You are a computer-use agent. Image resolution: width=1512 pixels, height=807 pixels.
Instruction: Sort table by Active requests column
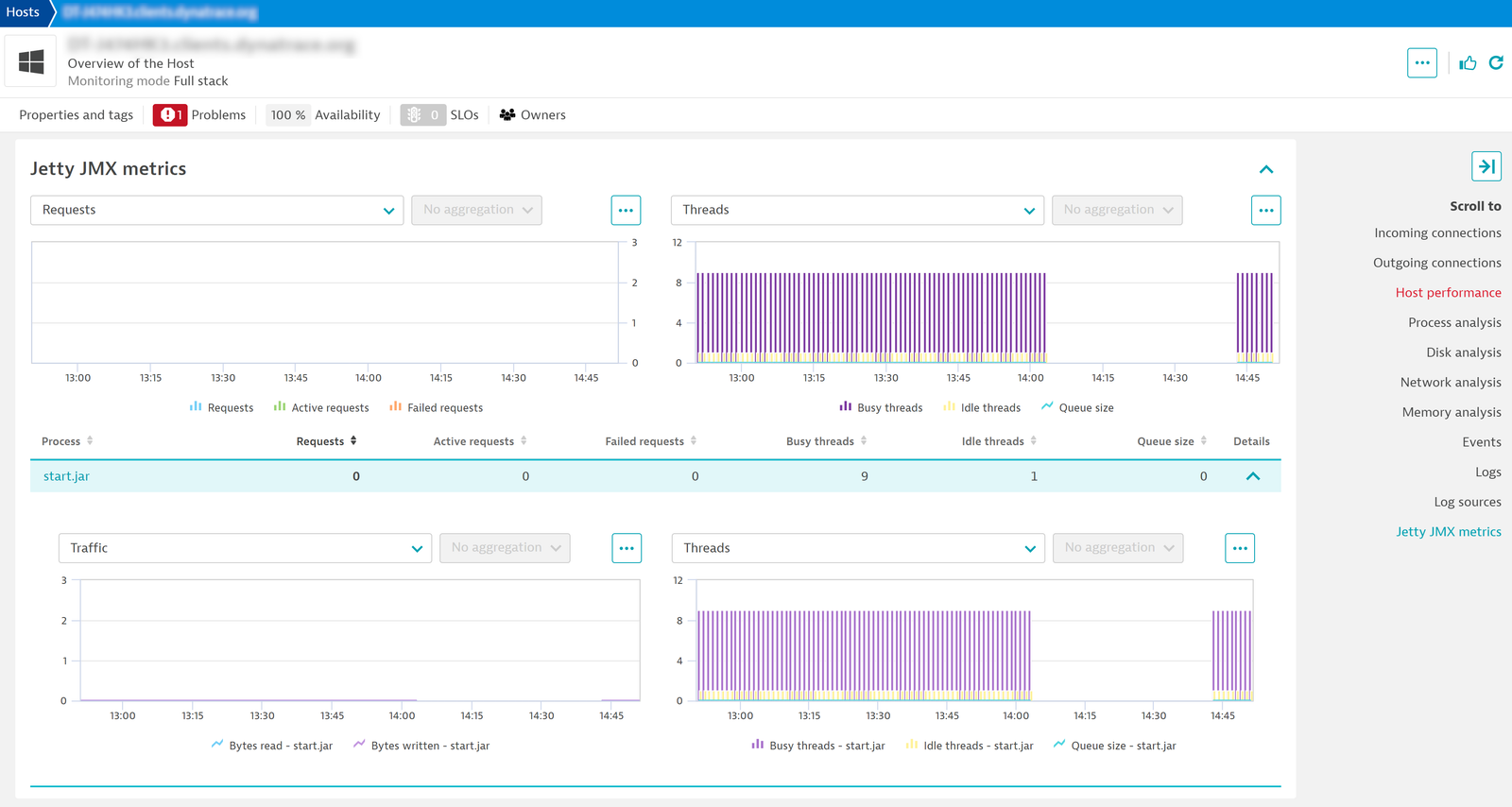480,441
